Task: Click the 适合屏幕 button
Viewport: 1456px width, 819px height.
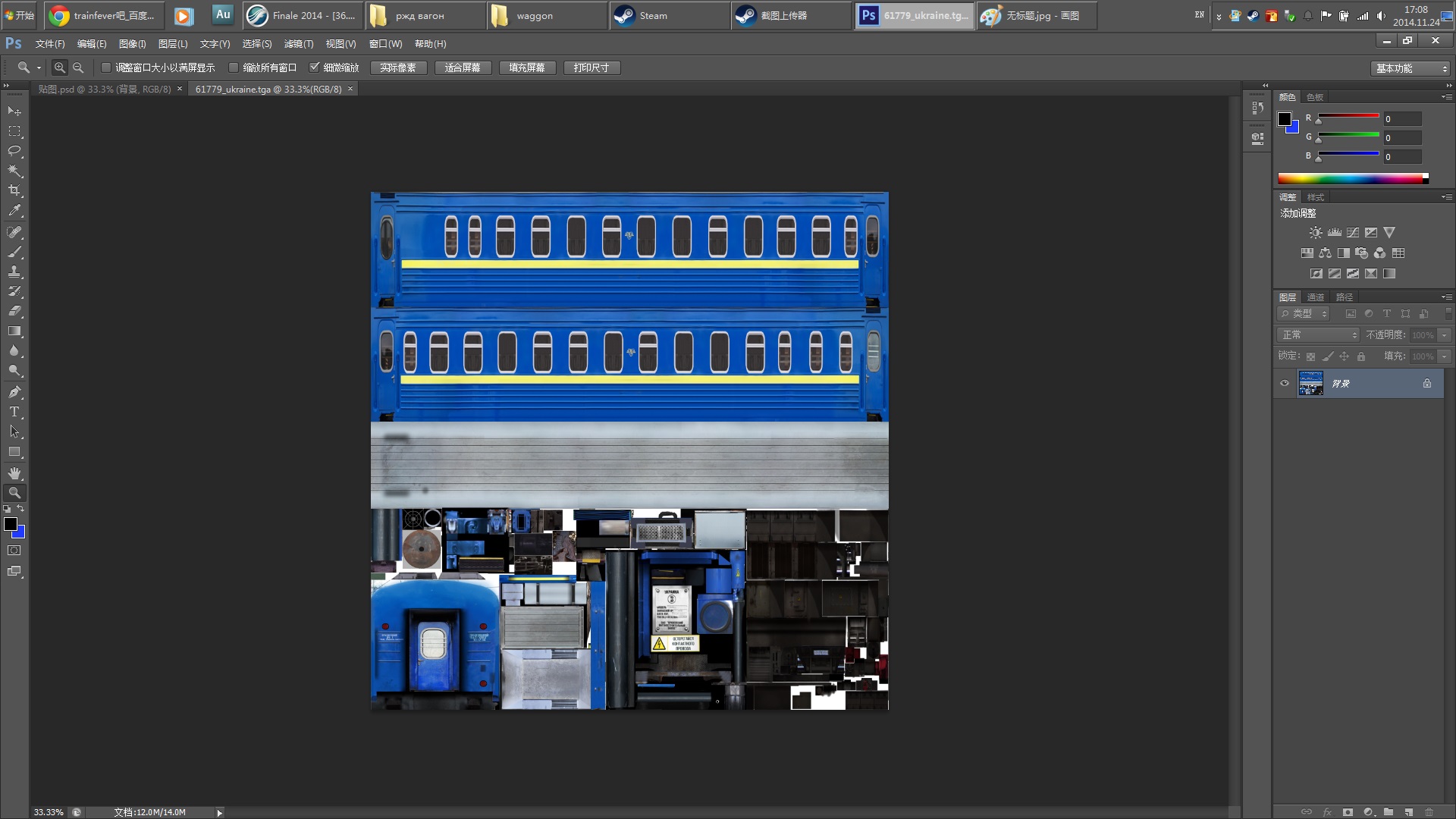Action: (463, 68)
